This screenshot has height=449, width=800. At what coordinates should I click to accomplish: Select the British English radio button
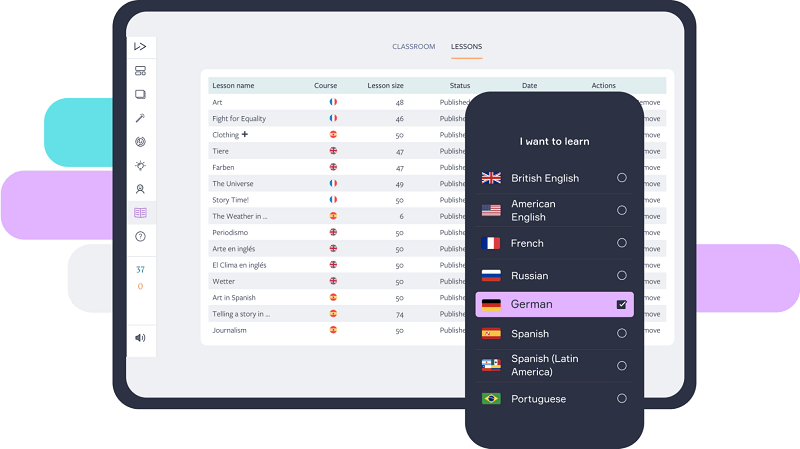(621, 178)
